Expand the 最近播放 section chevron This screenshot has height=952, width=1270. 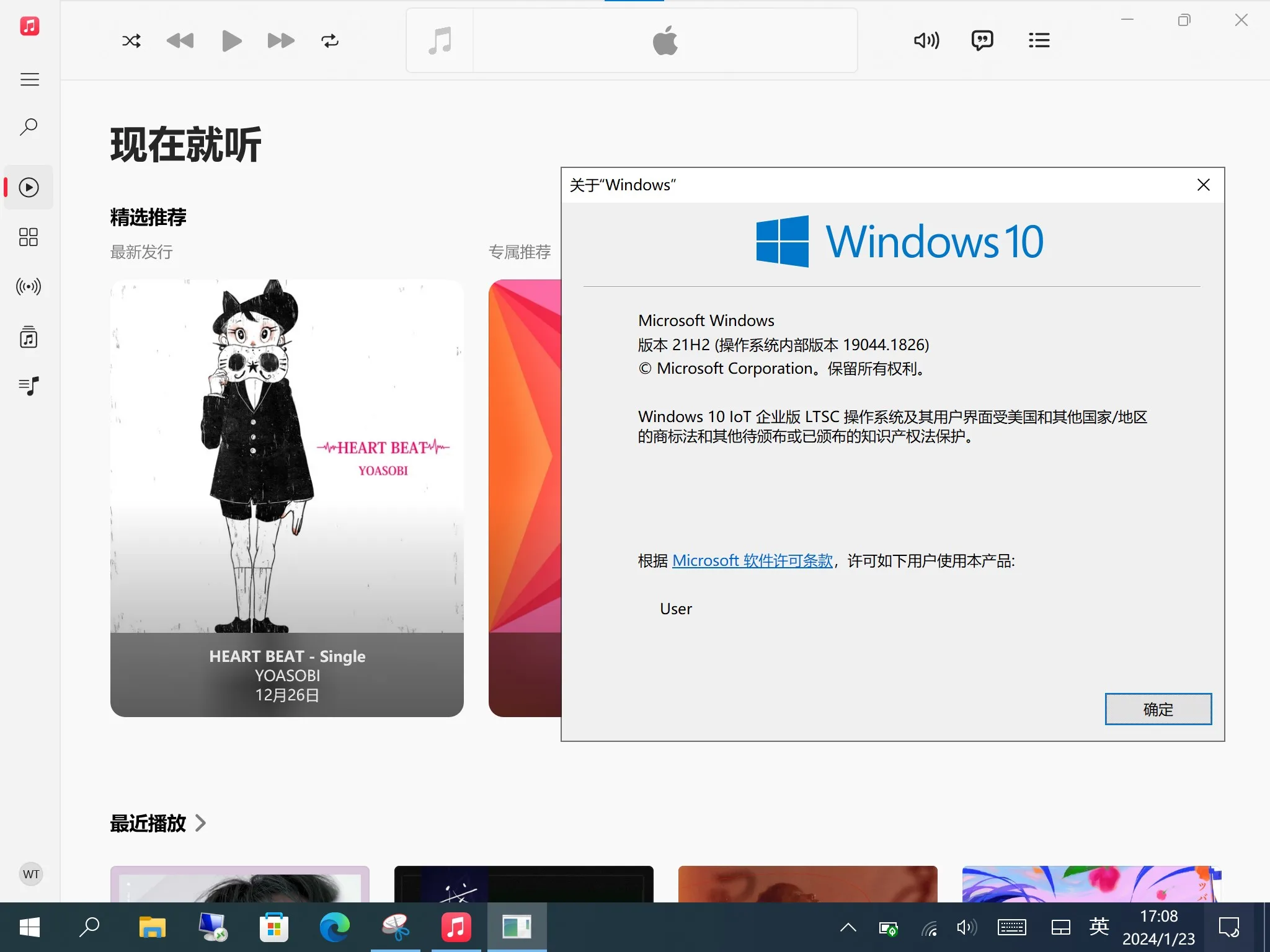point(200,823)
